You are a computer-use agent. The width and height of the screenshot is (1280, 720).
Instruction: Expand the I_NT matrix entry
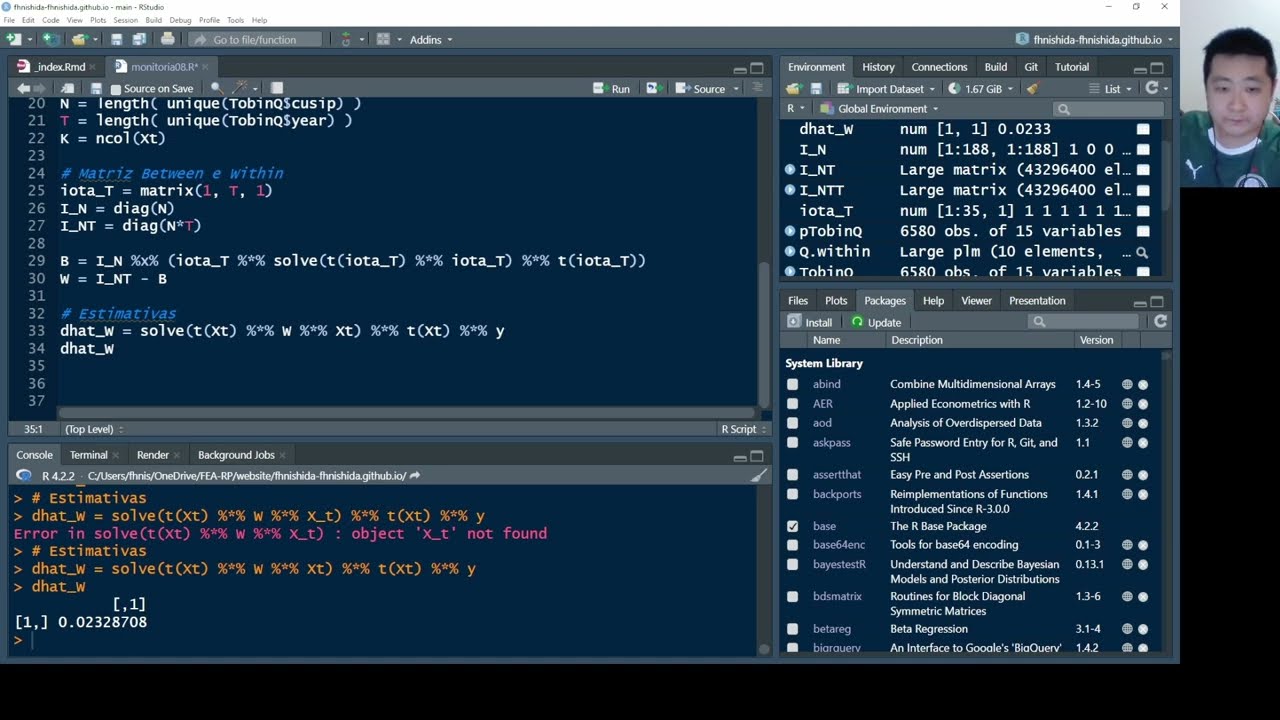[790, 170]
